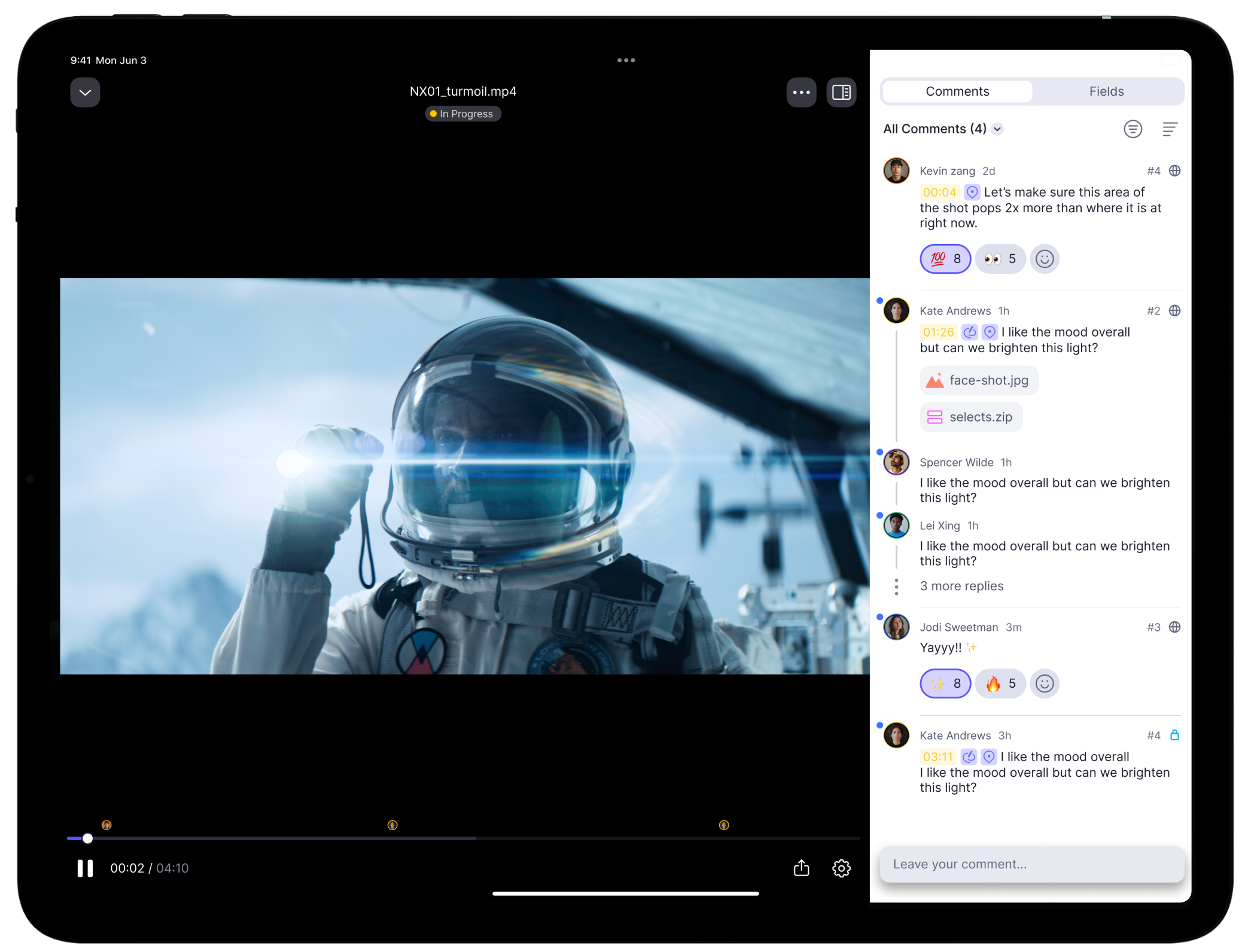Click annotation pin icon beside 00:04 timestamp
The height and width of the screenshot is (952, 1251).
click(973, 192)
